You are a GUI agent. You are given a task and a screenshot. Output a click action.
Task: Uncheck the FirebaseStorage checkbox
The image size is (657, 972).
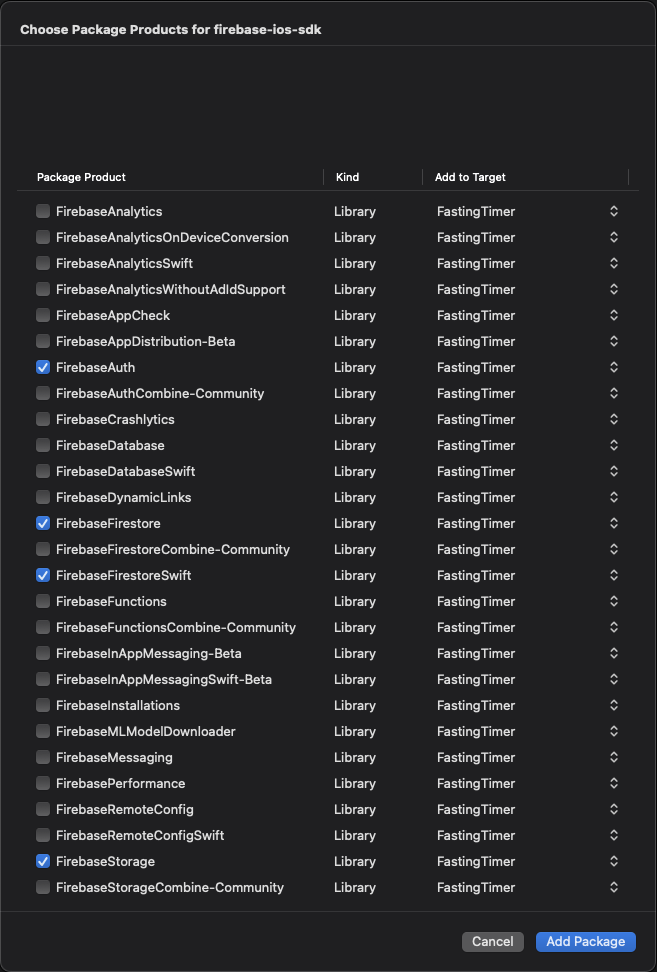(43, 861)
